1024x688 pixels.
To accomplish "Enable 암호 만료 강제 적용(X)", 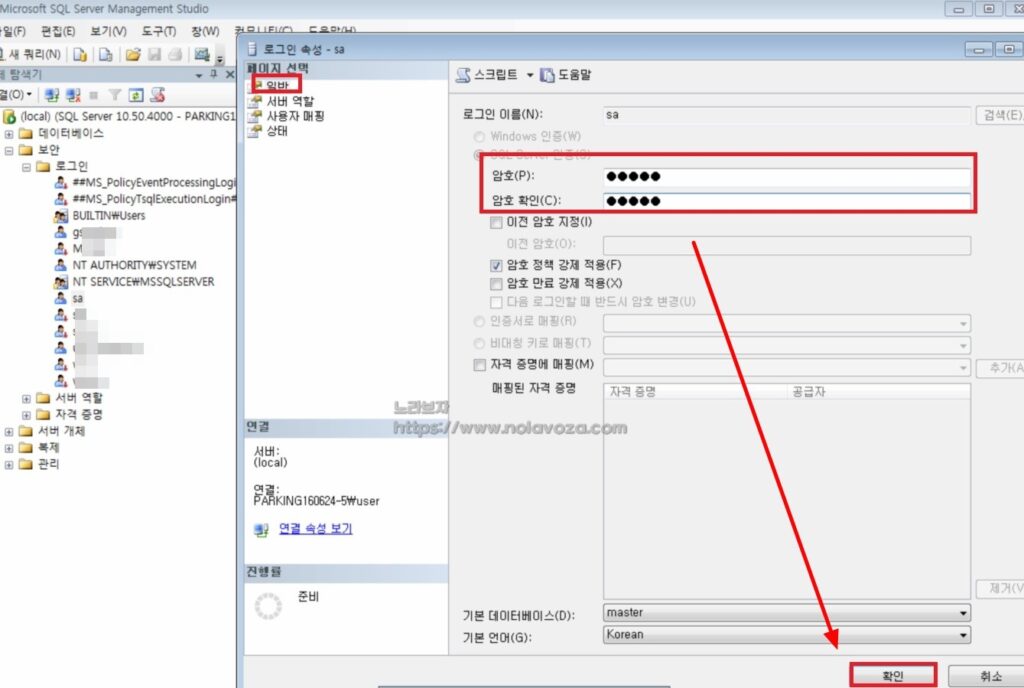I will 496,284.
